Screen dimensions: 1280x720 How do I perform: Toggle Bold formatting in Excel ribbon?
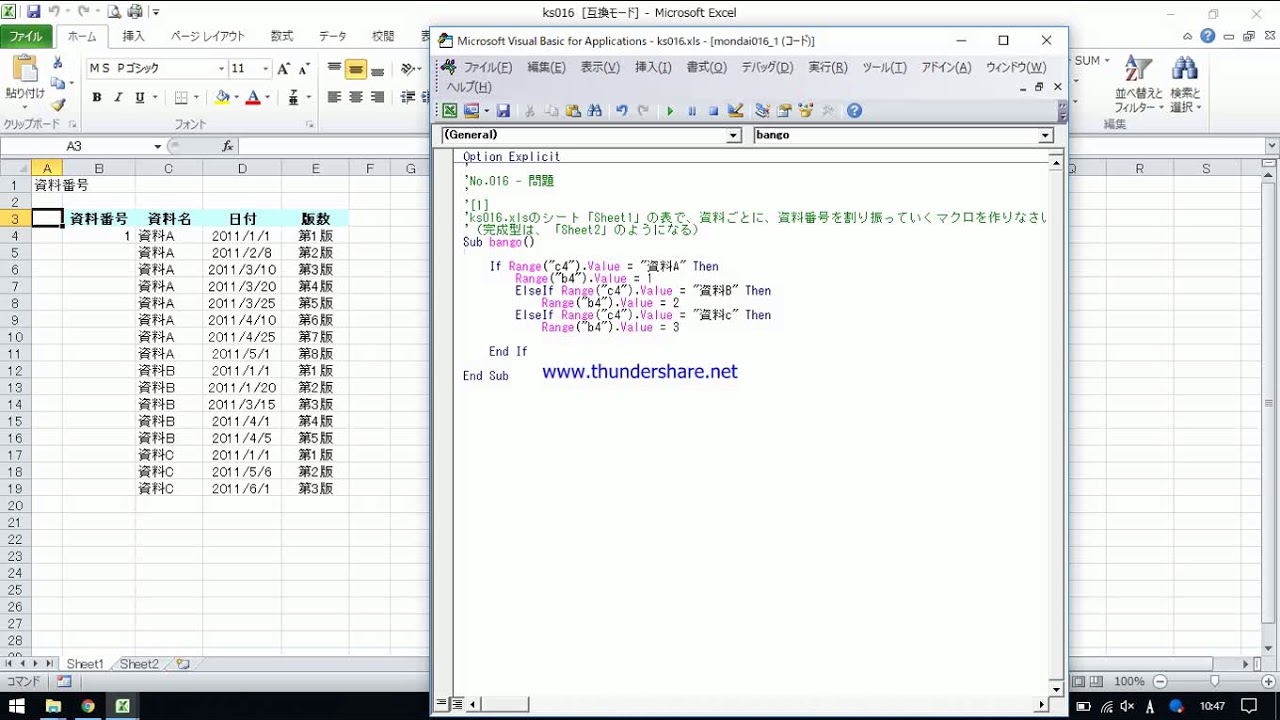tap(97, 97)
